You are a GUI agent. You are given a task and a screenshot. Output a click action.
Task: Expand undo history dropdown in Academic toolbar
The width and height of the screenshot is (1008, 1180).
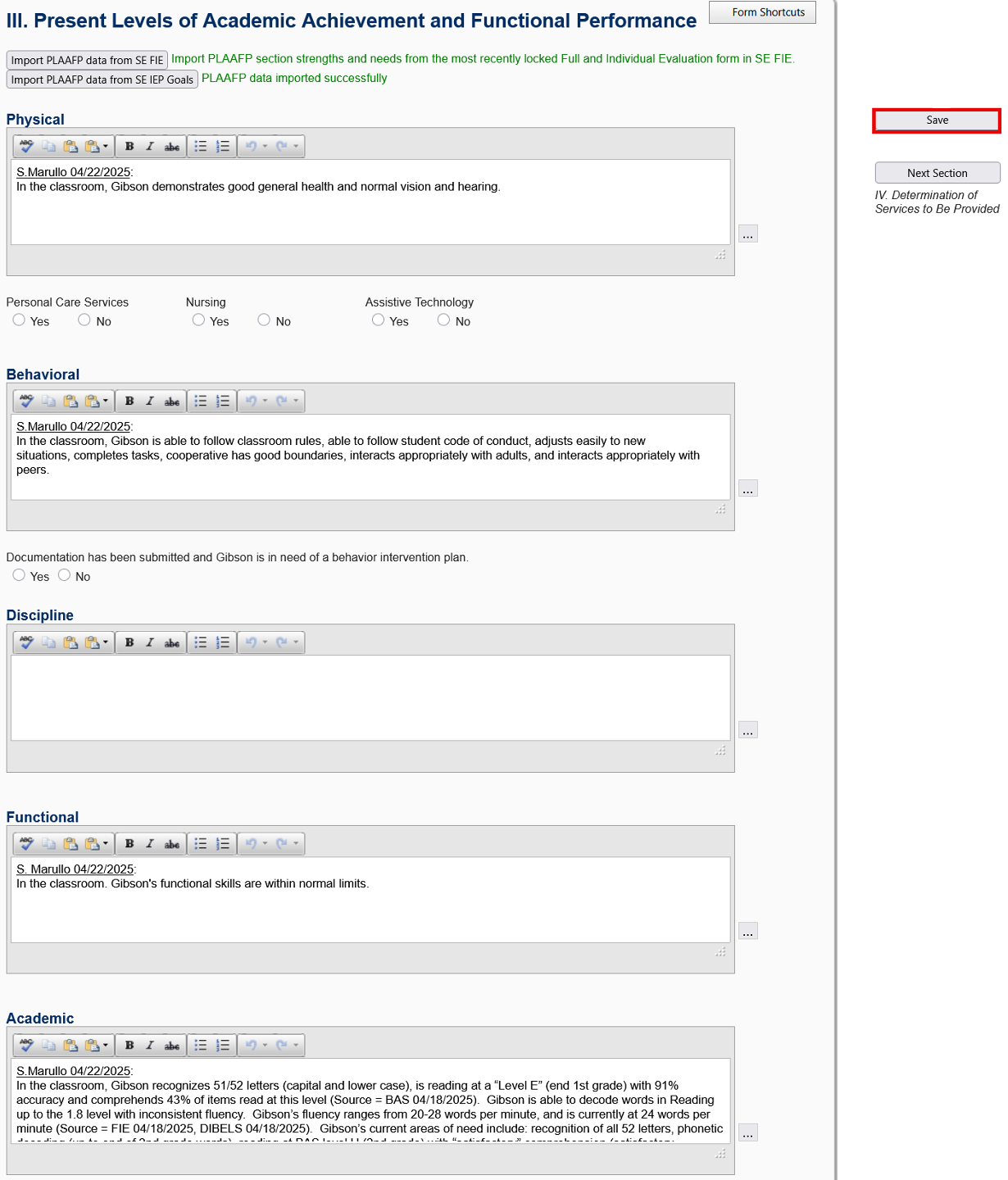point(265,1046)
